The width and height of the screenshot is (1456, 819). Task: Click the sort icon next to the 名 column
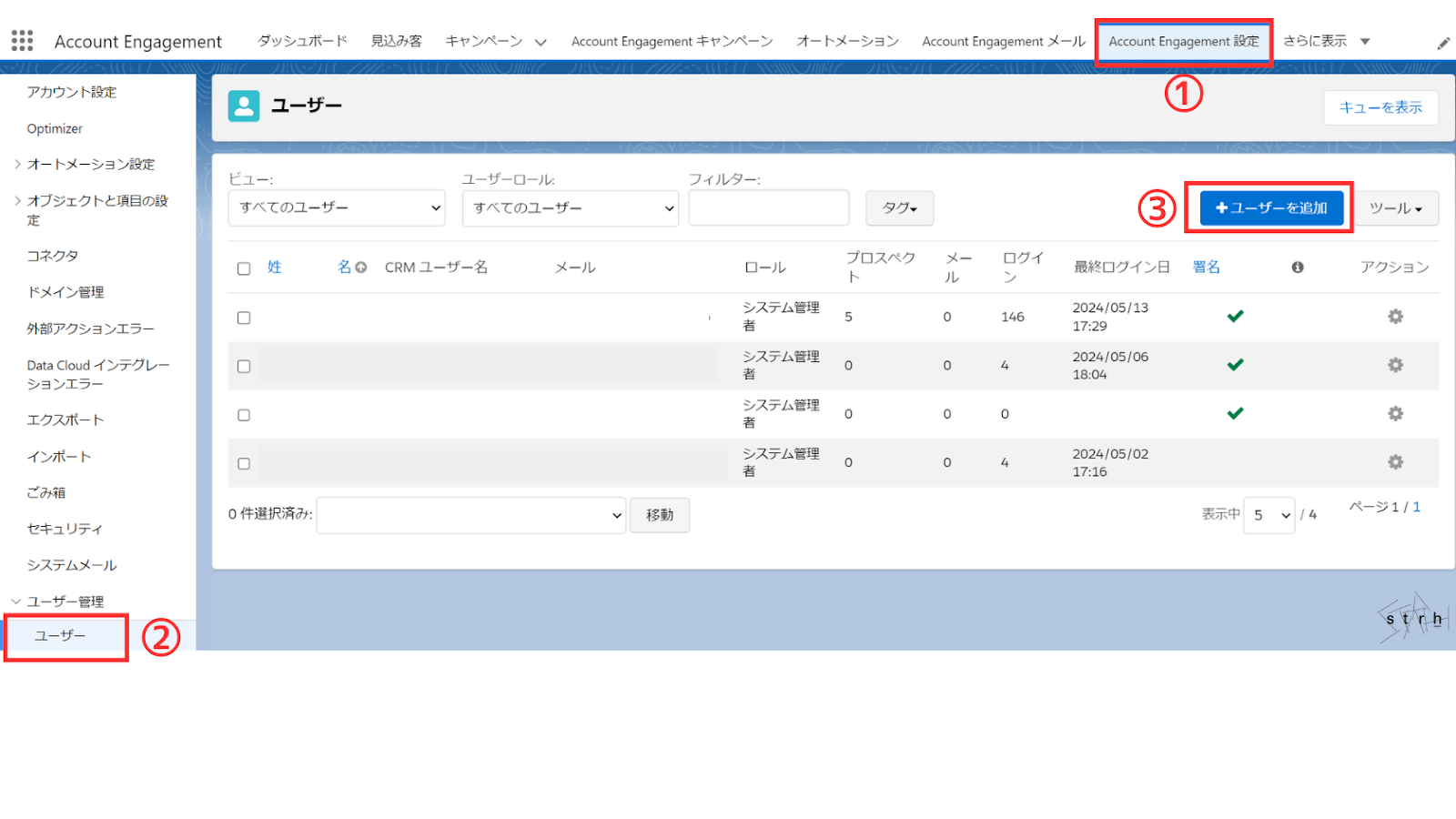click(x=360, y=267)
